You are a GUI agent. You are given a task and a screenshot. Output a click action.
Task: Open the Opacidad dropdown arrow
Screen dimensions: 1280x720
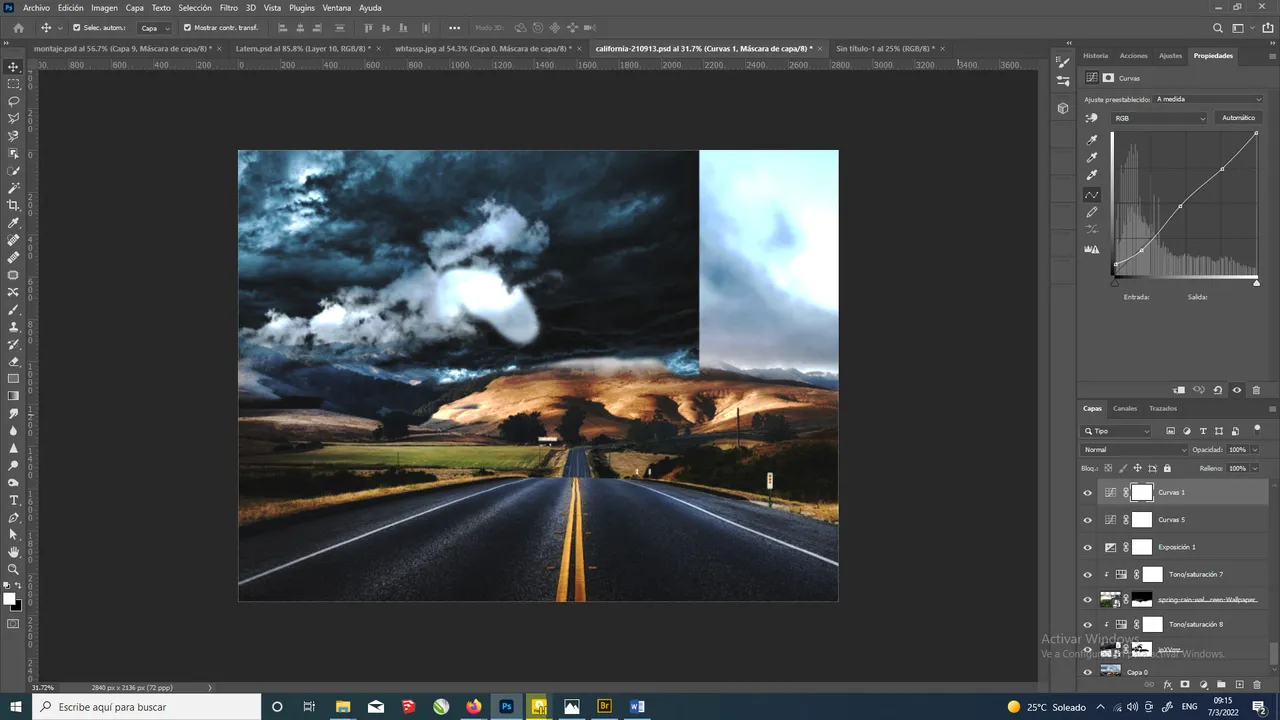coord(1257,450)
